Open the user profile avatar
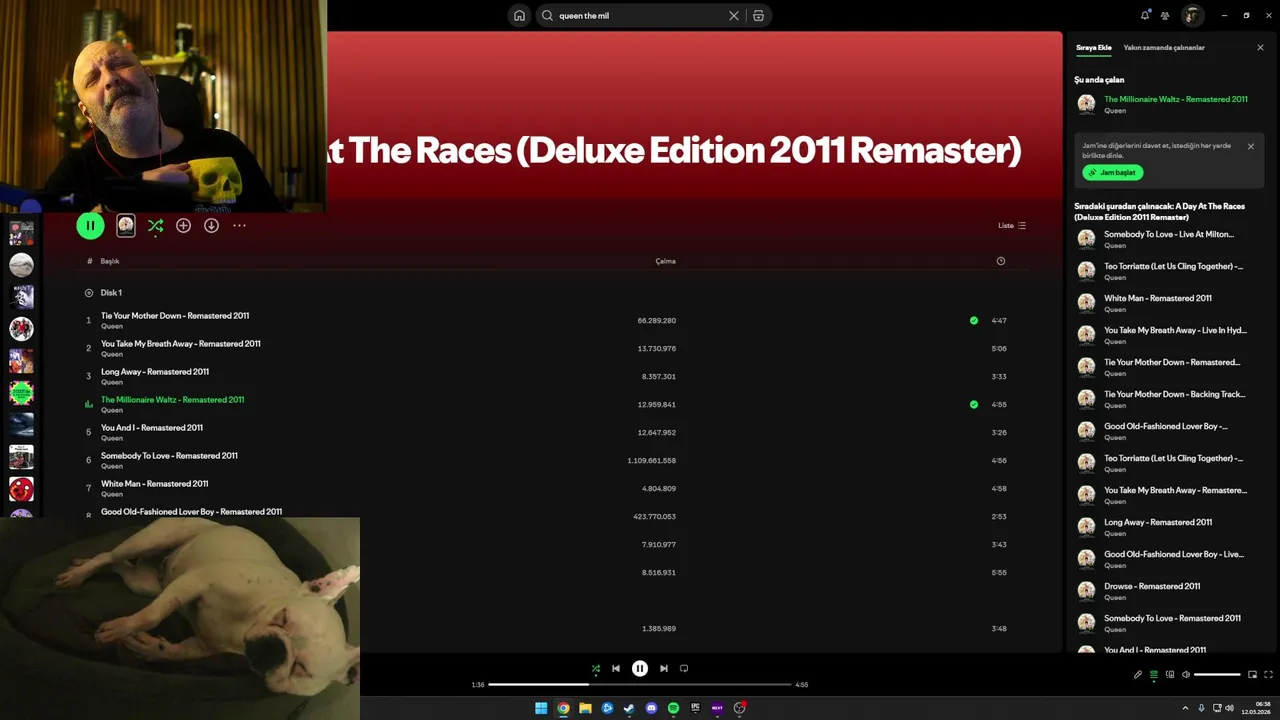The height and width of the screenshot is (720, 1280). click(1192, 15)
